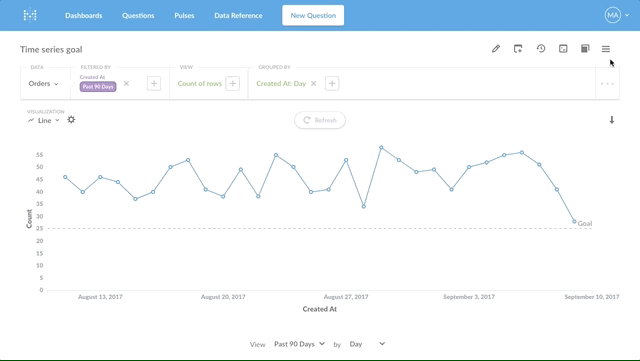
Task: Open the data reference book icon
Action: tap(585, 49)
